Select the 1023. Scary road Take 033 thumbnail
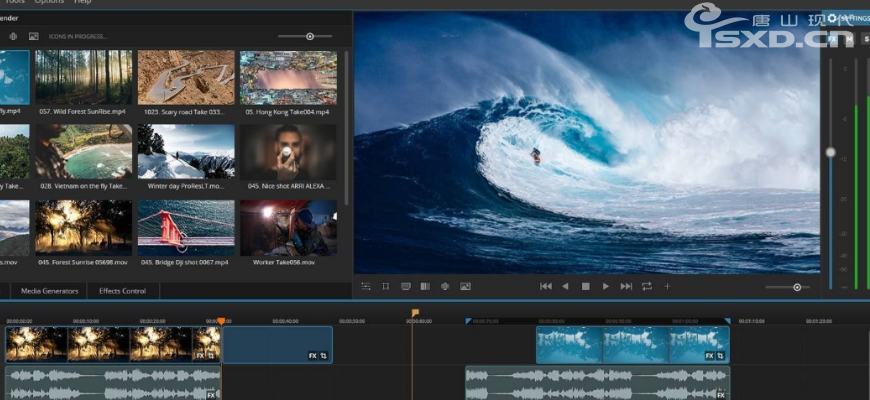The image size is (870, 400). coord(186,77)
